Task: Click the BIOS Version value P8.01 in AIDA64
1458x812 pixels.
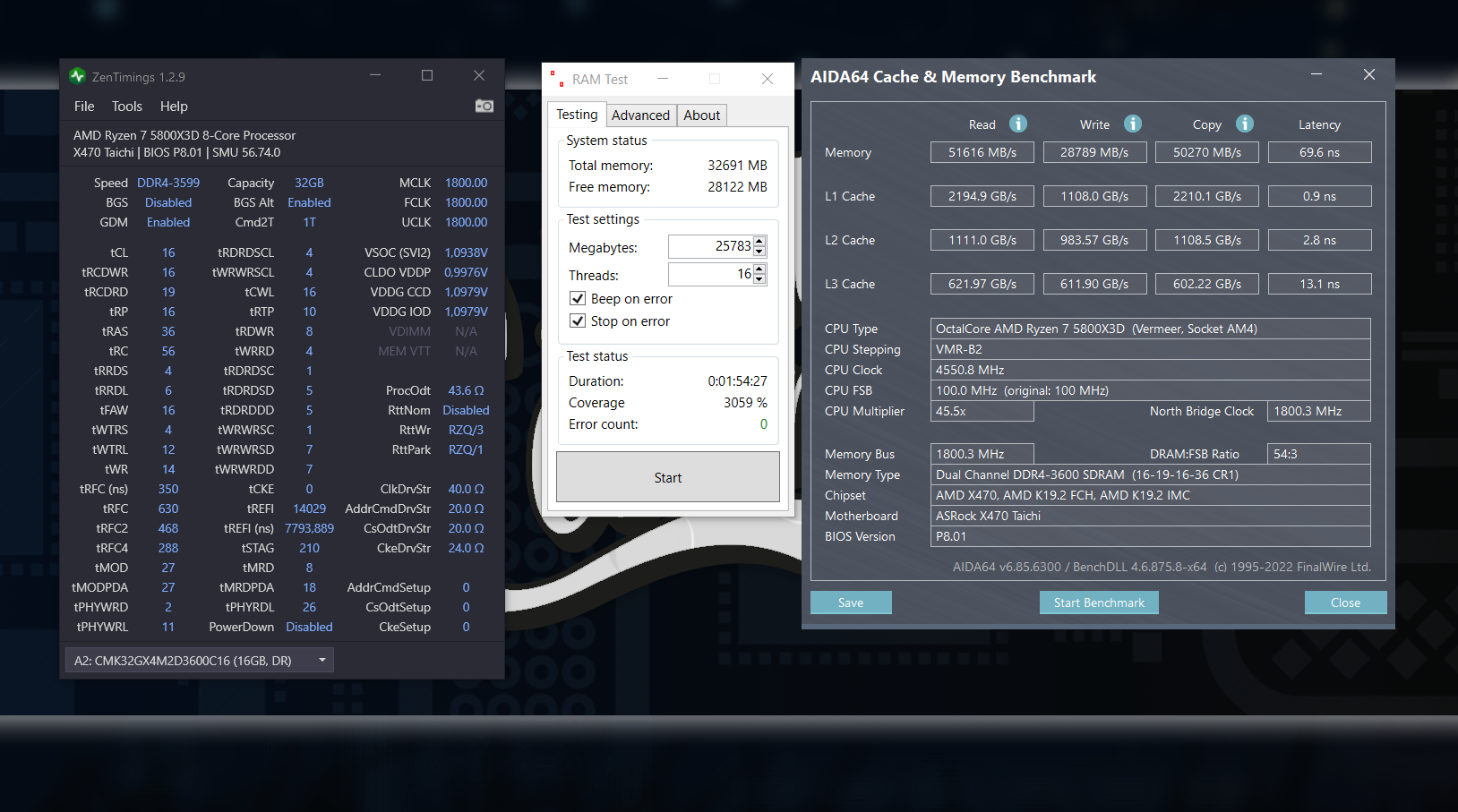Action: [x=1151, y=536]
